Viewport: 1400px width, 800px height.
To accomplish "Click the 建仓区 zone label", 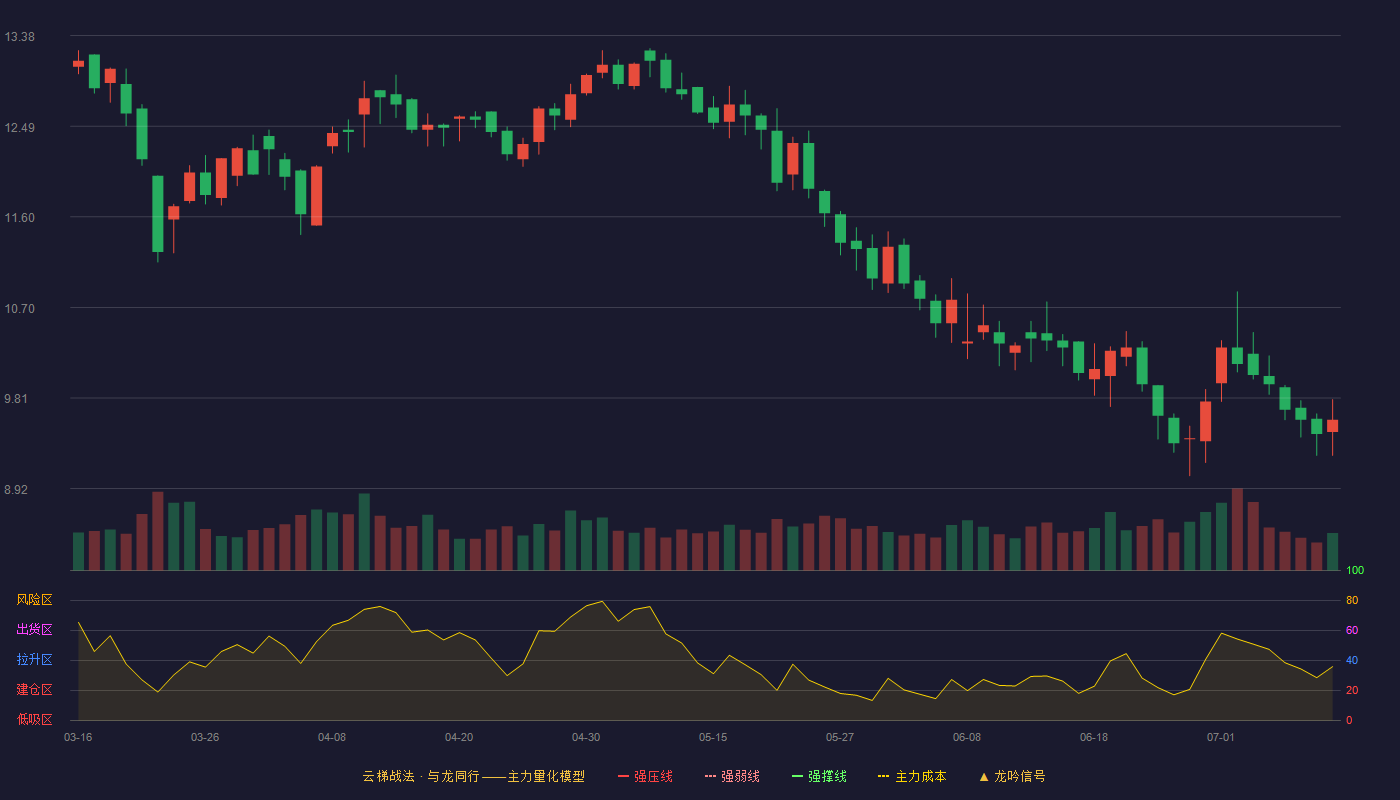I will tap(34, 690).
